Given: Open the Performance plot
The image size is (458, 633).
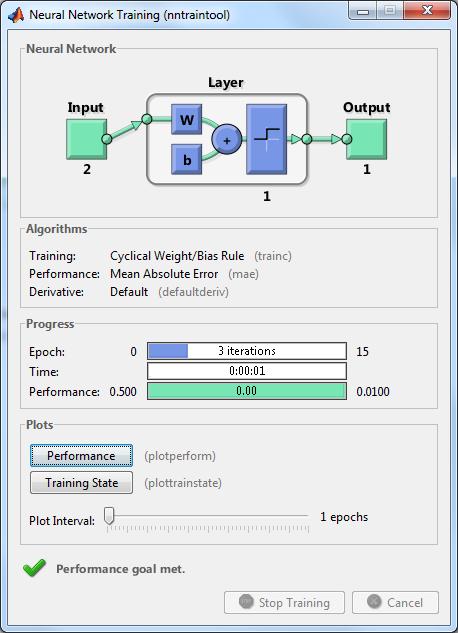Looking at the screenshot, I should (x=82, y=456).
